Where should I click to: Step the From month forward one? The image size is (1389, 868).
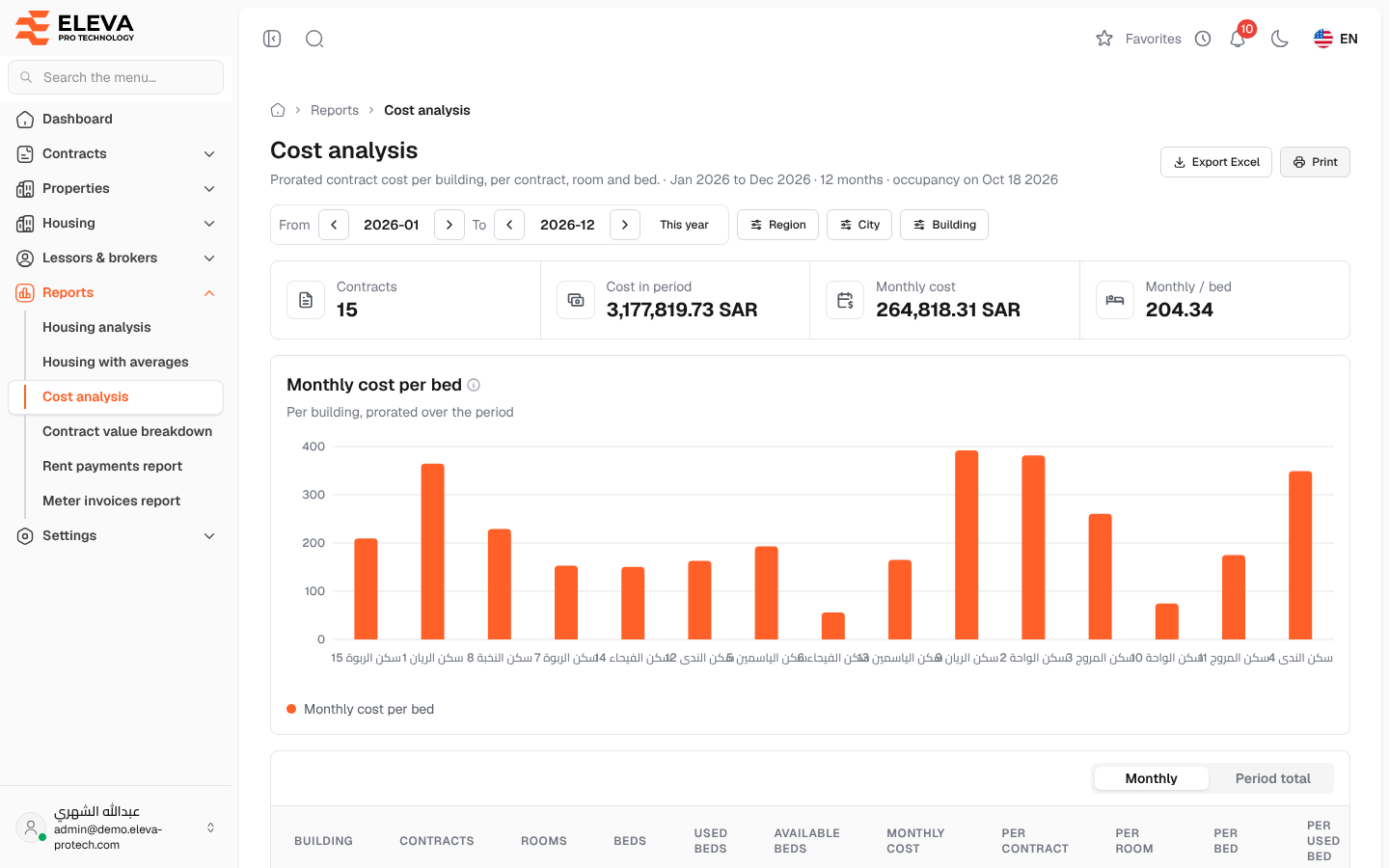[x=449, y=225]
